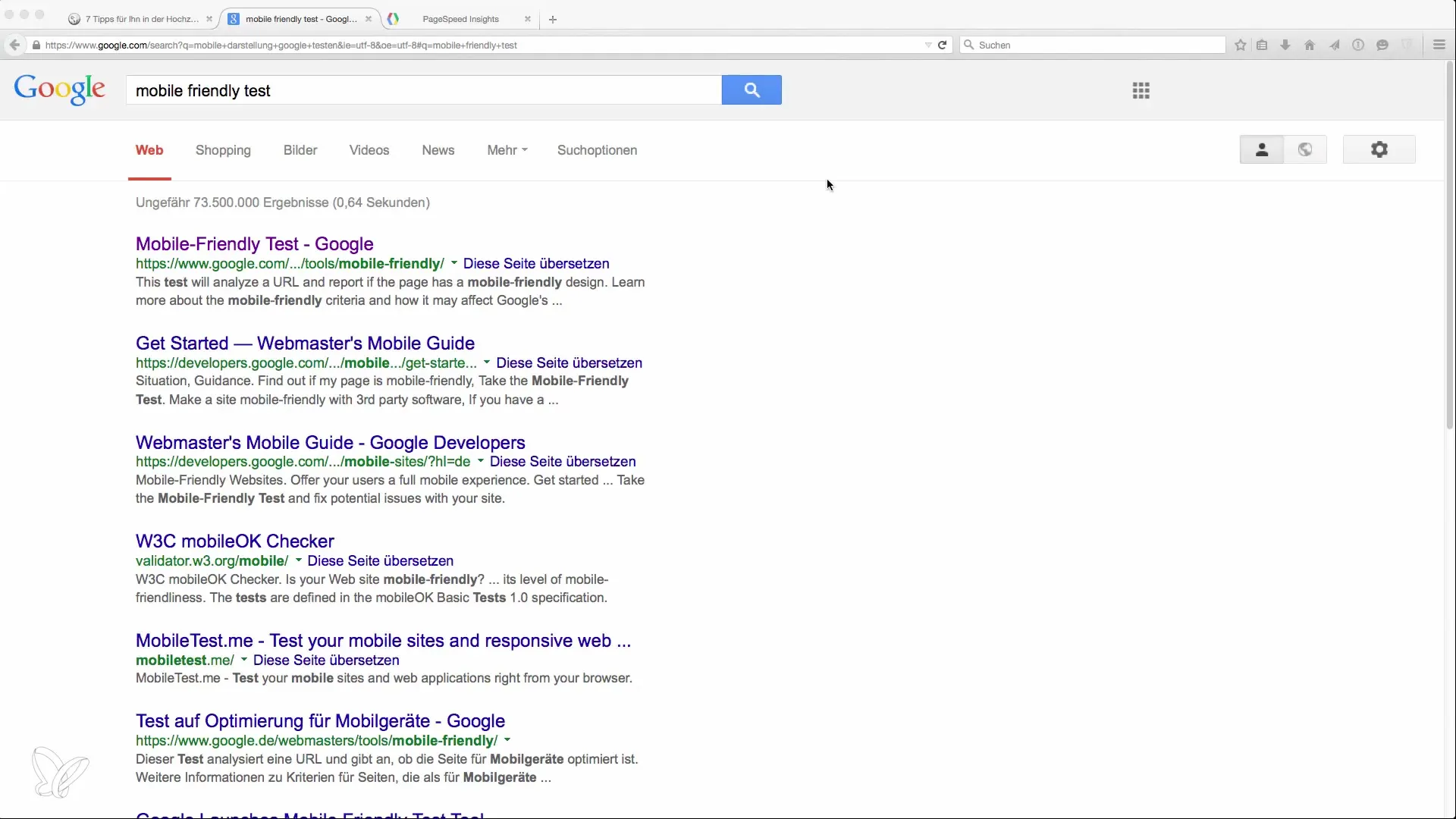The width and height of the screenshot is (1456, 819).
Task: Click the padlock site security icon
Action: point(36,45)
